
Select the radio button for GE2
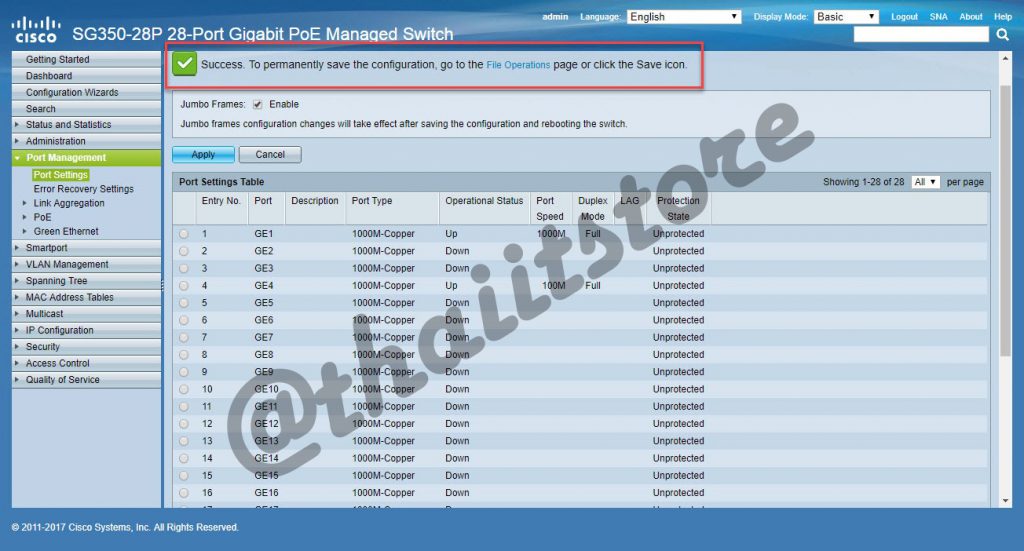click(184, 251)
